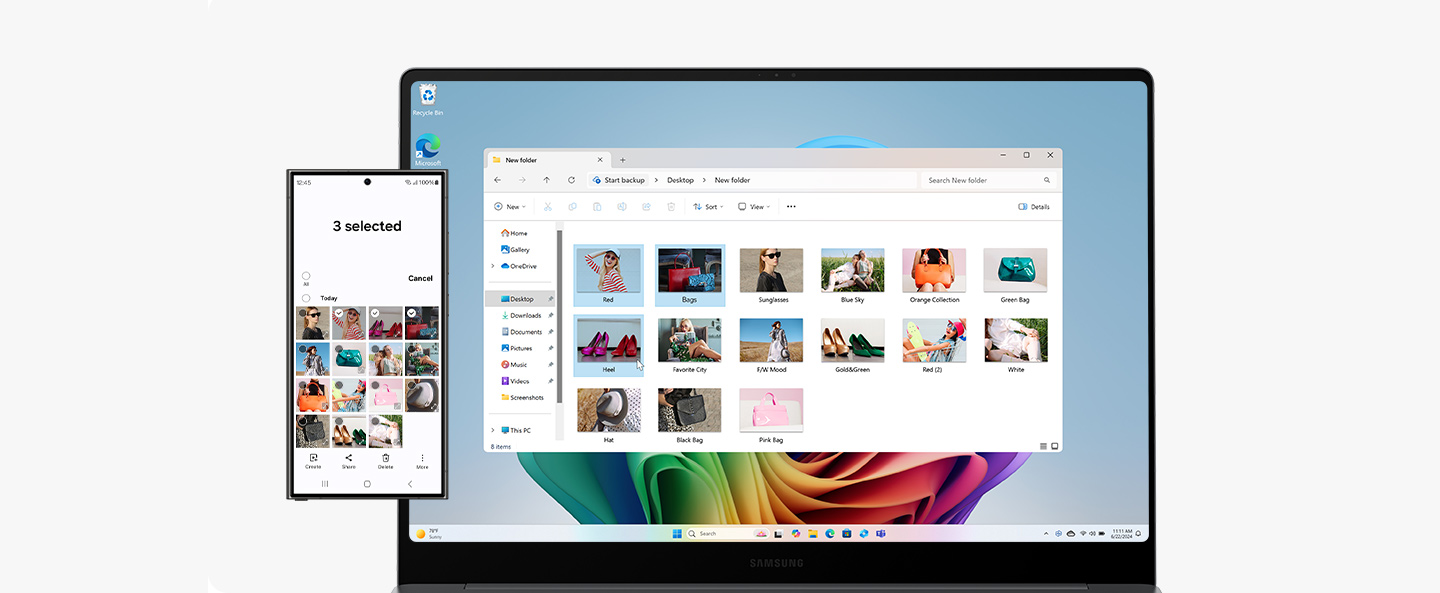The height and width of the screenshot is (593, 1440).
Task: Open Downloads in the navigation pane
Action: [x=520, y=315]
